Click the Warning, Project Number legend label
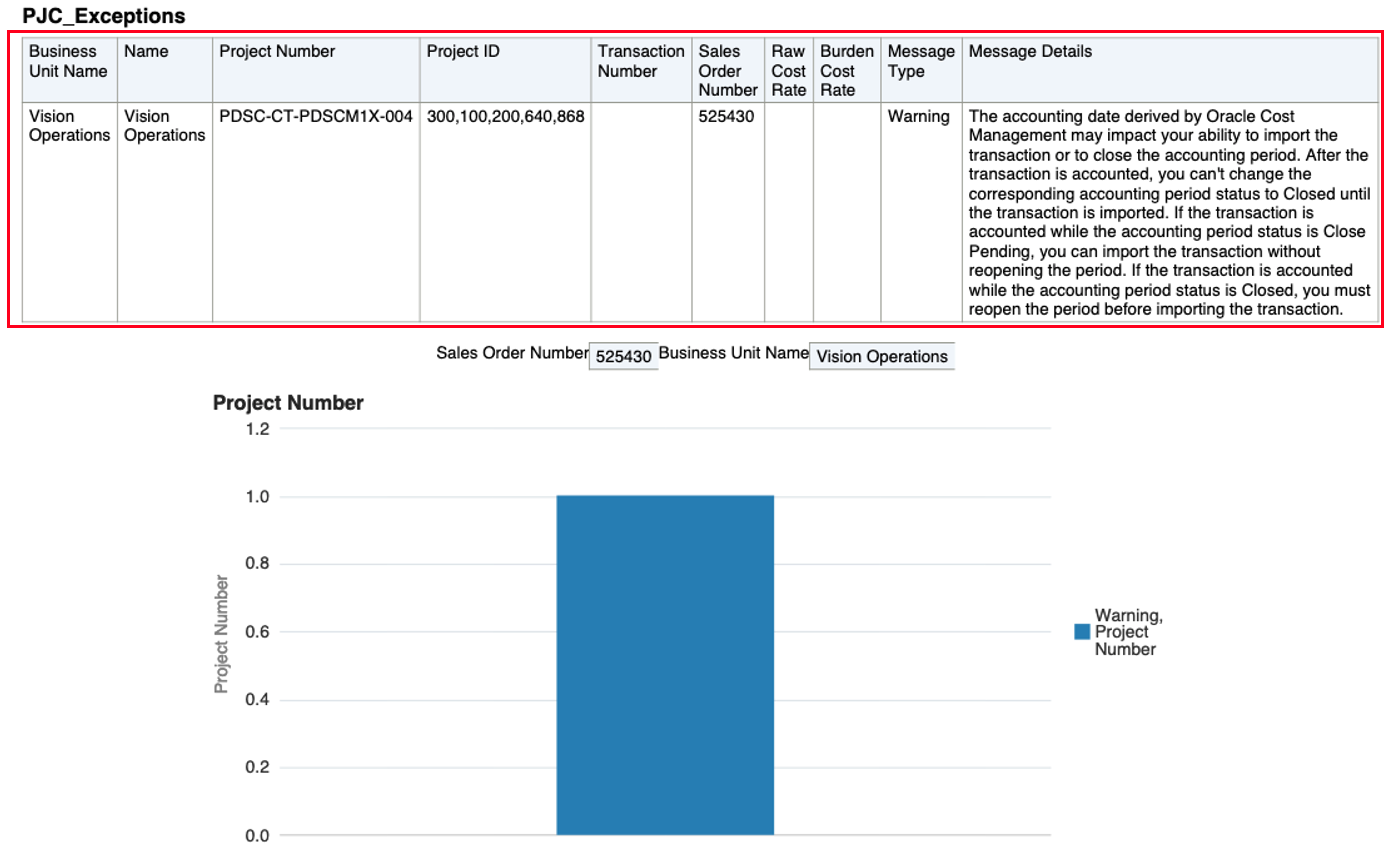The image size is (1393, 847). [x=1129, y=632]
